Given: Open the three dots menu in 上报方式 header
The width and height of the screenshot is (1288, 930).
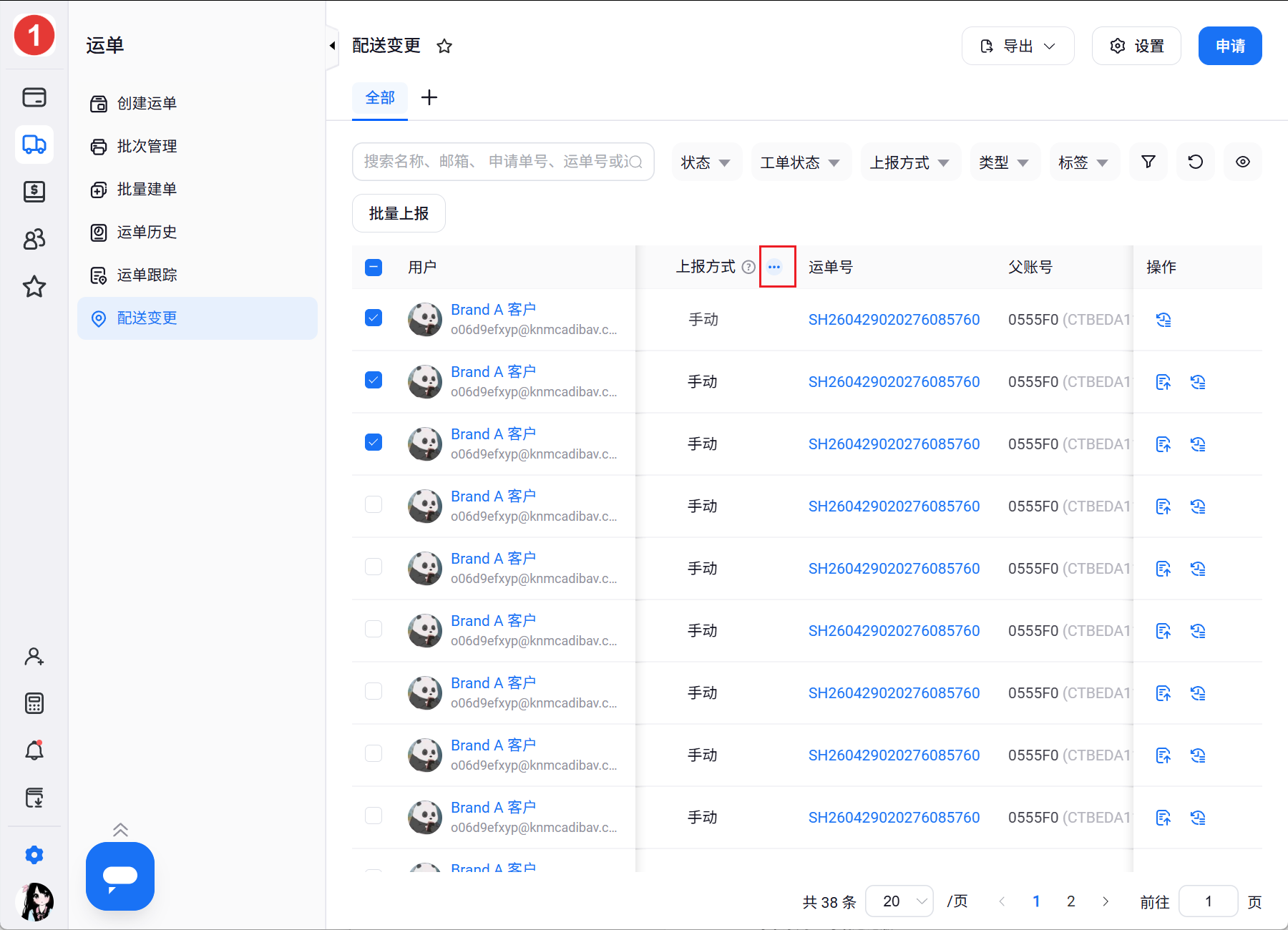Looking at the screenshot, I should [774, 268].
